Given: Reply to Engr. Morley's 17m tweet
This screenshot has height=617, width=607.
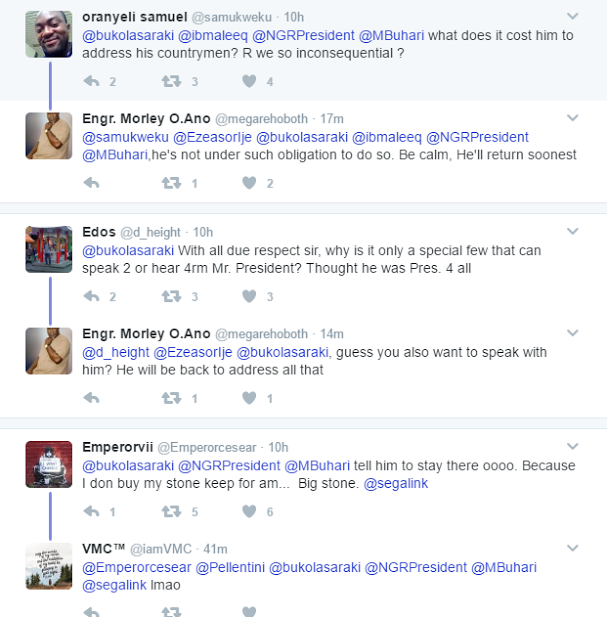Looking at the screenshot, I should pyautogui.click(x=91, y=183).
